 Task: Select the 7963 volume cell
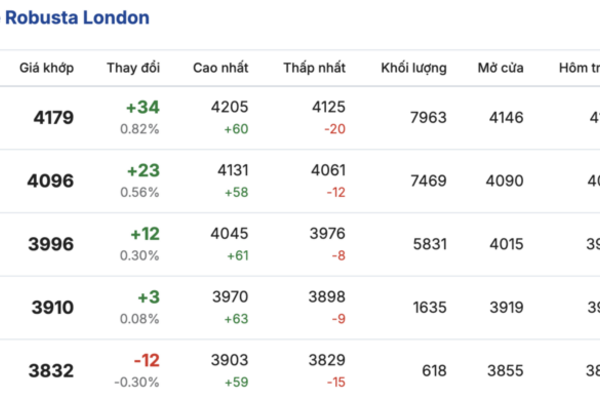(428, 118)
